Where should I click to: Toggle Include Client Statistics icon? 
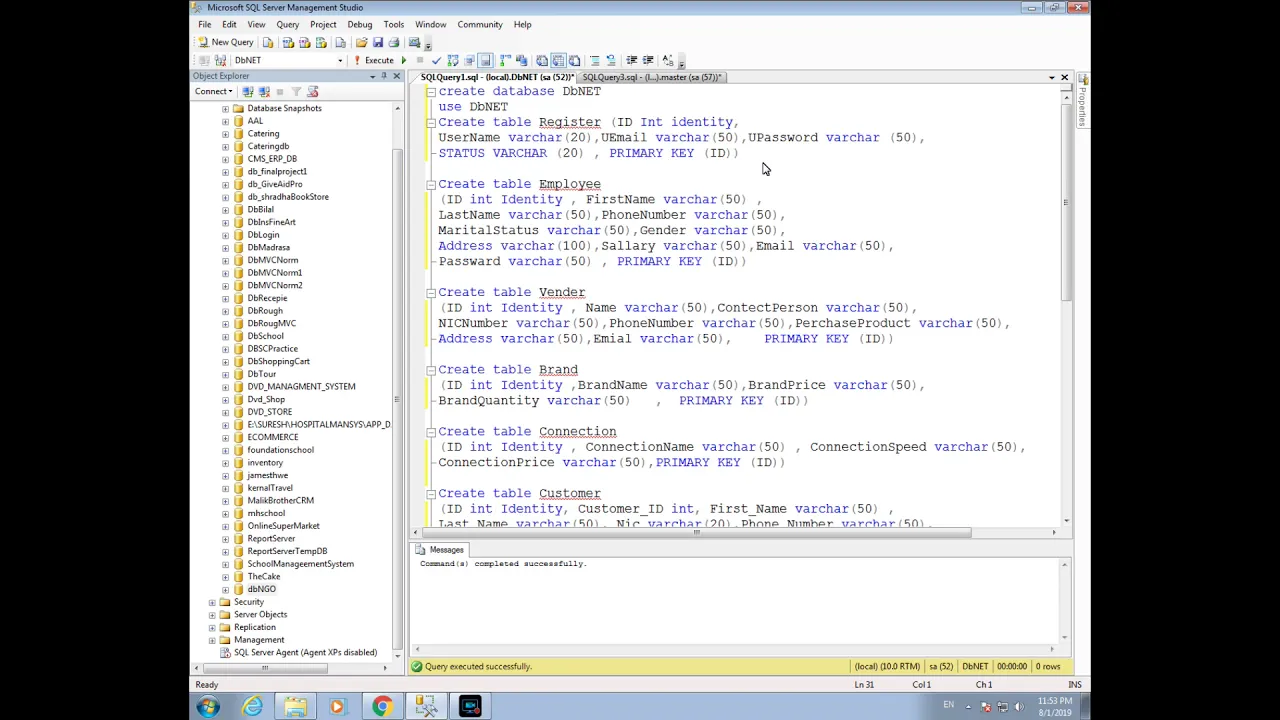point(520,60)
